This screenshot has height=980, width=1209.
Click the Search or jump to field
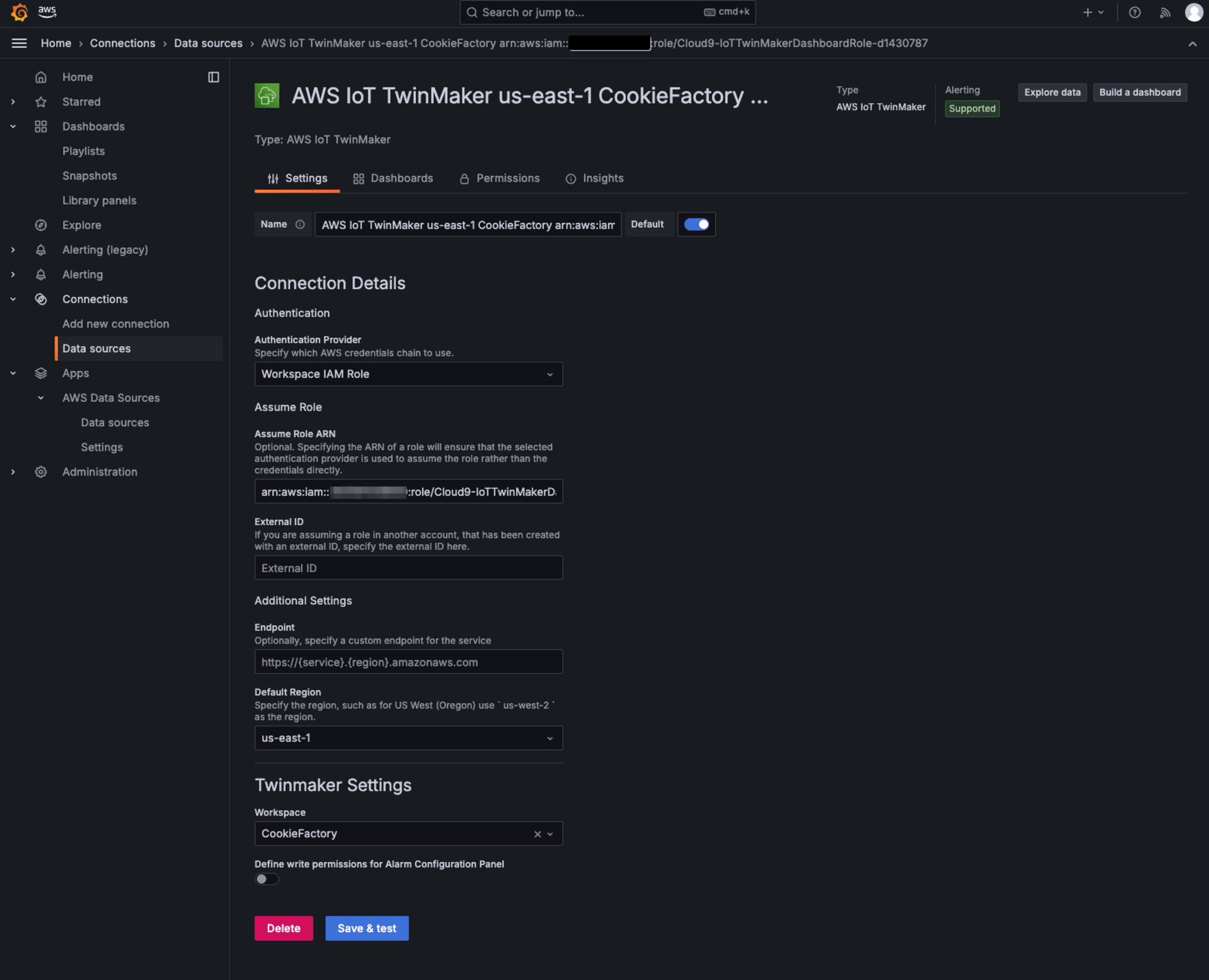pyautogui.click(x=608, y=12)
